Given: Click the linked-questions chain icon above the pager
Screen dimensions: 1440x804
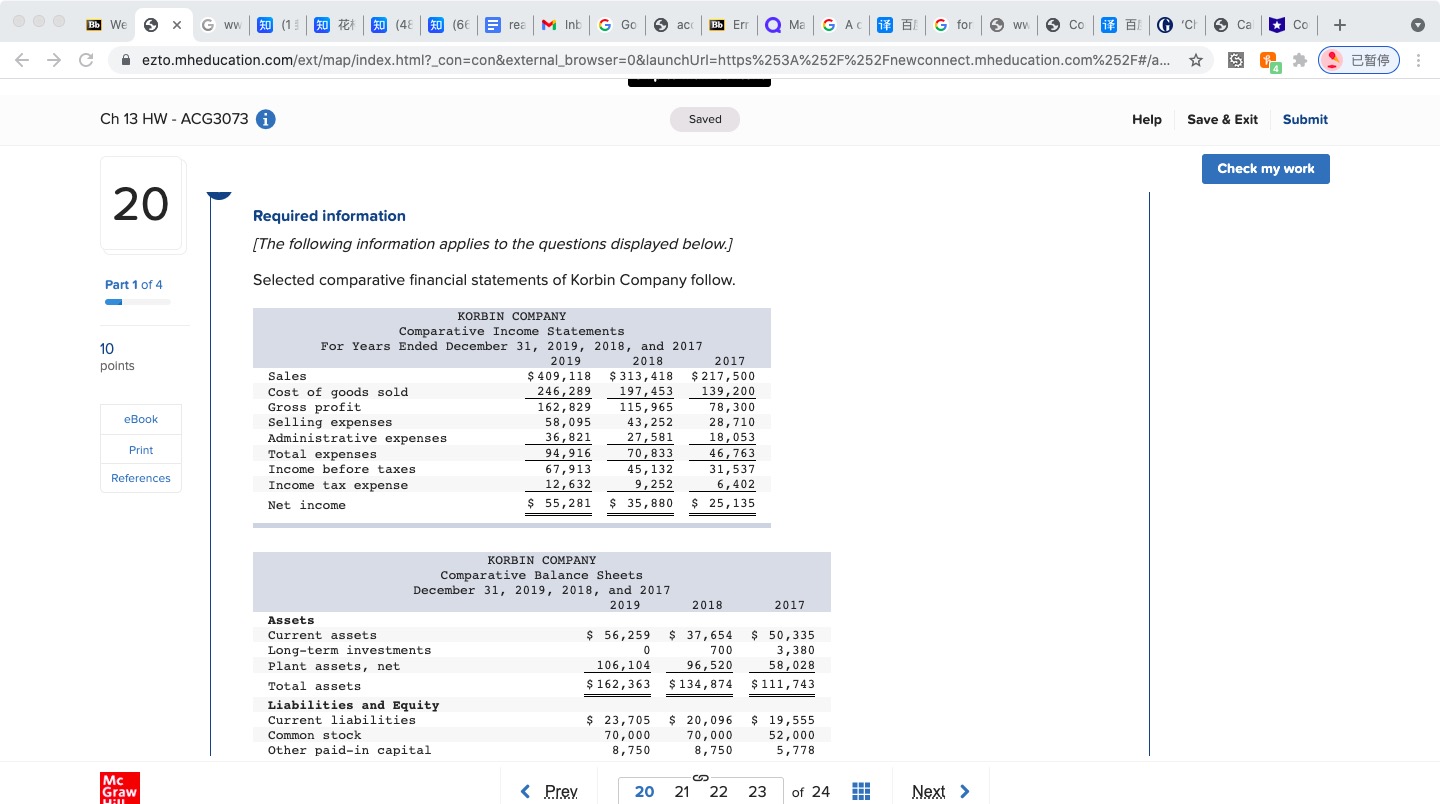Looking at the screenshot, I should click(700, 777).
